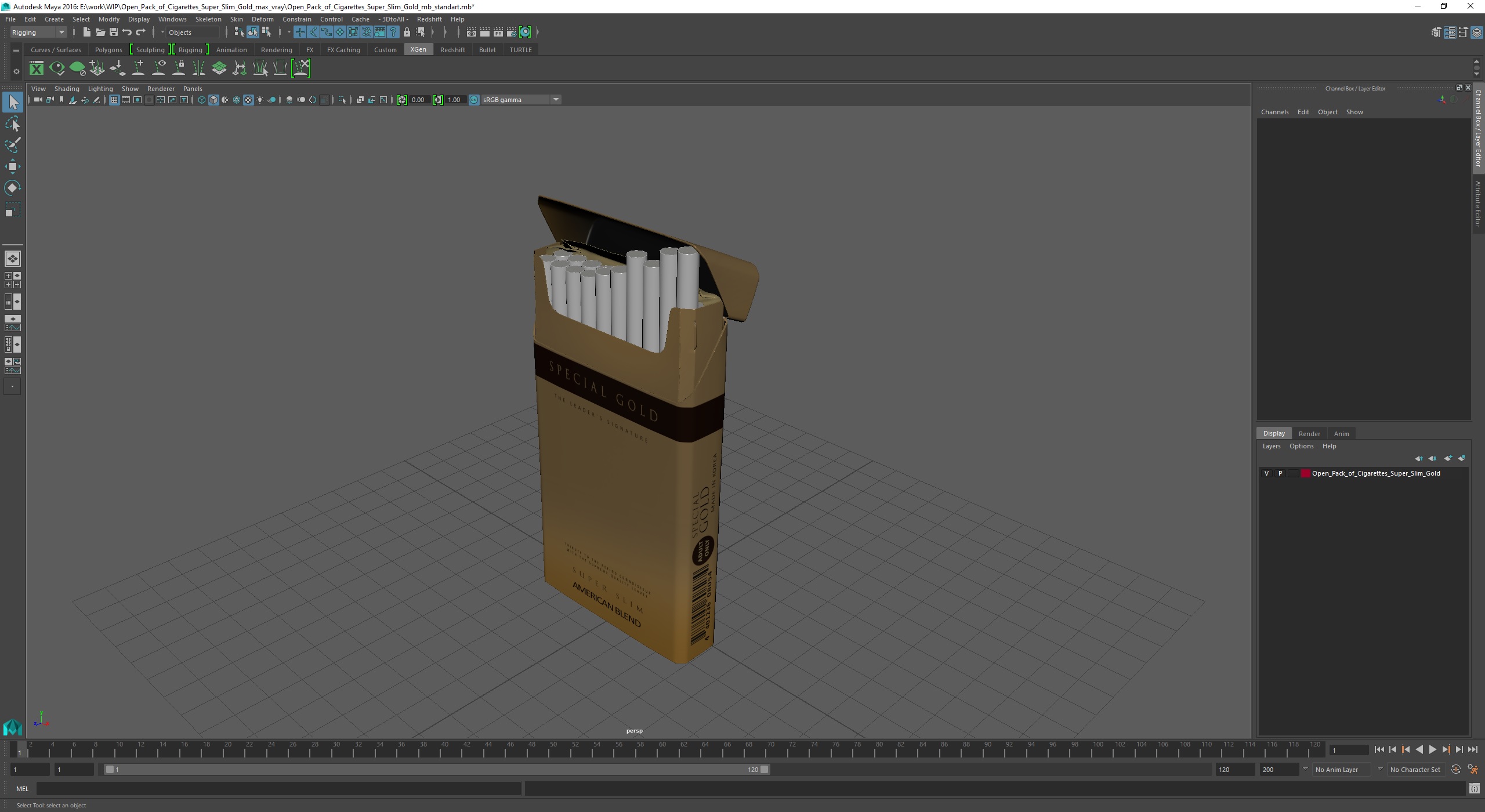Click the time range slider bar
This screenshot has width=1485, height=812.
coord(438,769)
